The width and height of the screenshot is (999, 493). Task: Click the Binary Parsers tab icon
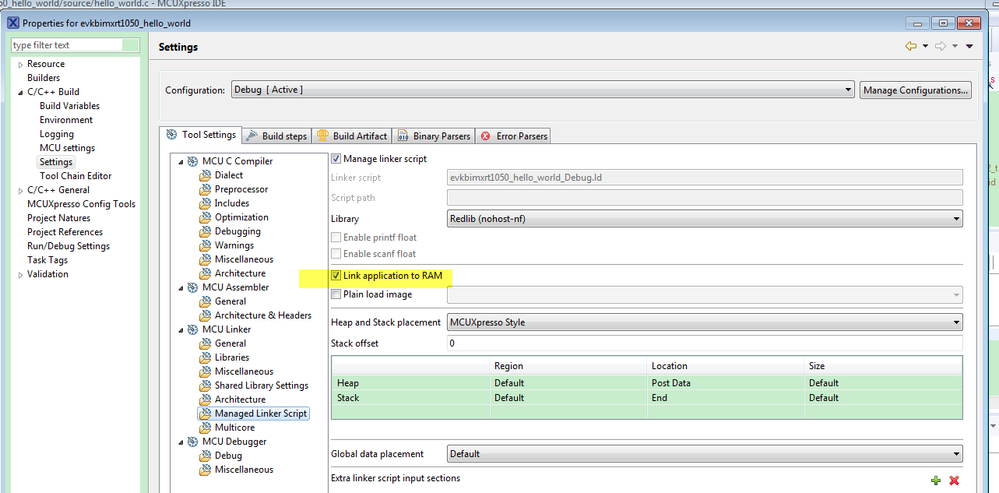point(403,136)
